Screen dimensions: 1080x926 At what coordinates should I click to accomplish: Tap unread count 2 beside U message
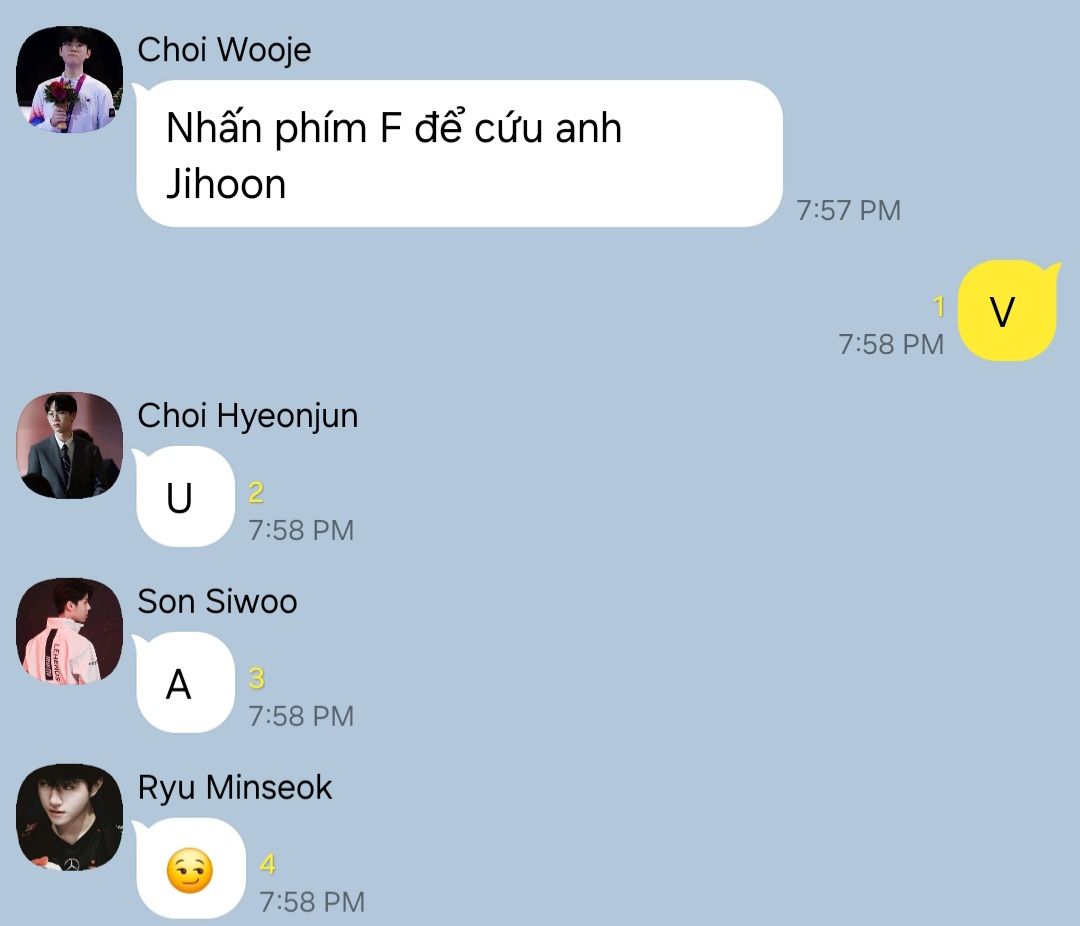(x=256, y=493)
